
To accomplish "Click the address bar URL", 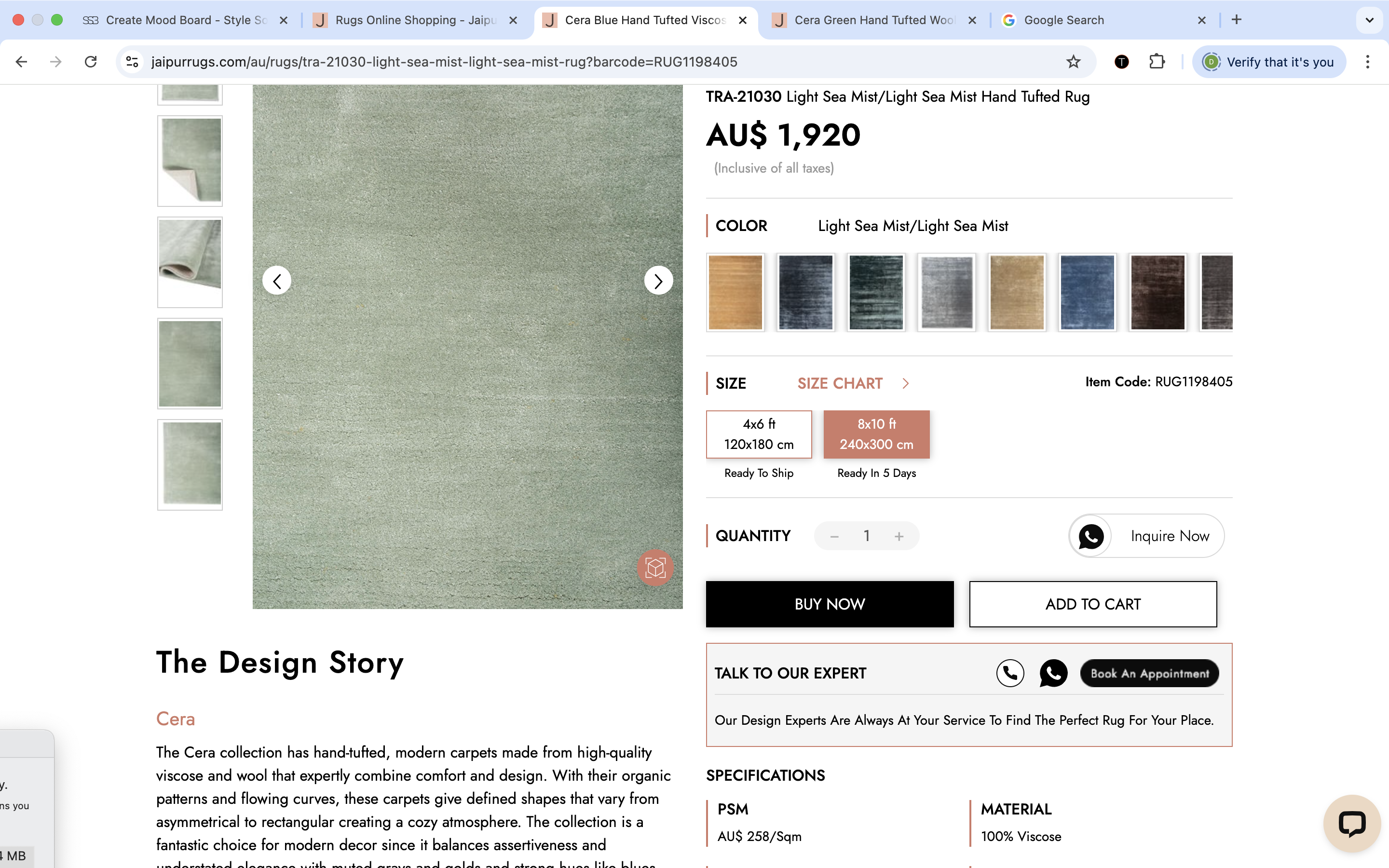I will coord(444,61).
